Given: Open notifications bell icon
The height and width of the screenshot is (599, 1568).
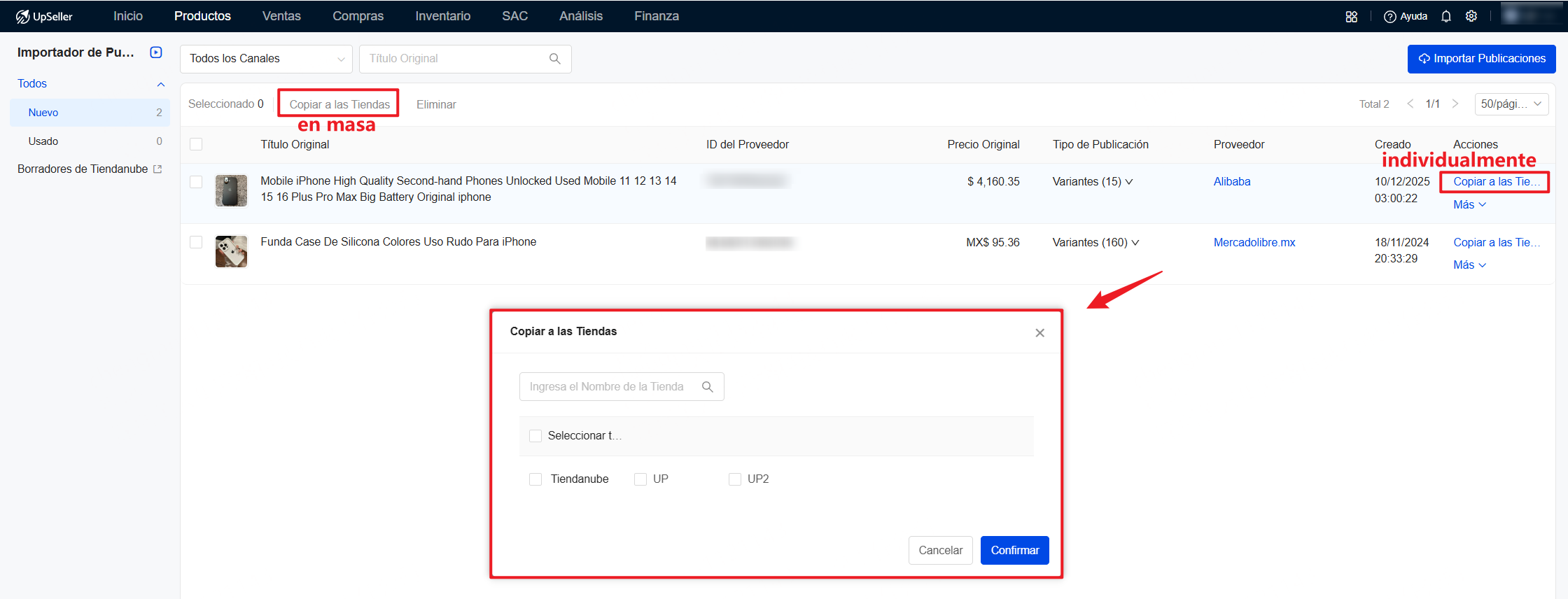Looking at the screenshot, I should pyautogui.click(x=1445, y=17).
